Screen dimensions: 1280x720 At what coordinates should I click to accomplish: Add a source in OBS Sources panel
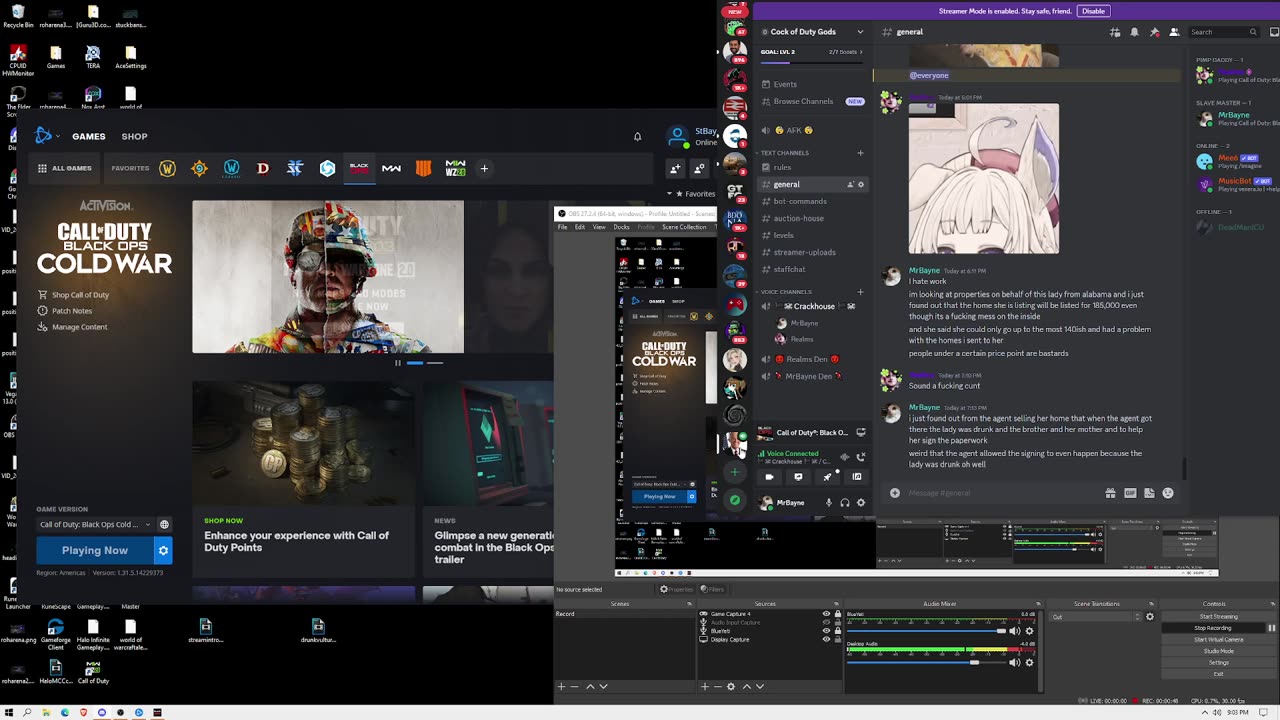click(704, 686)
